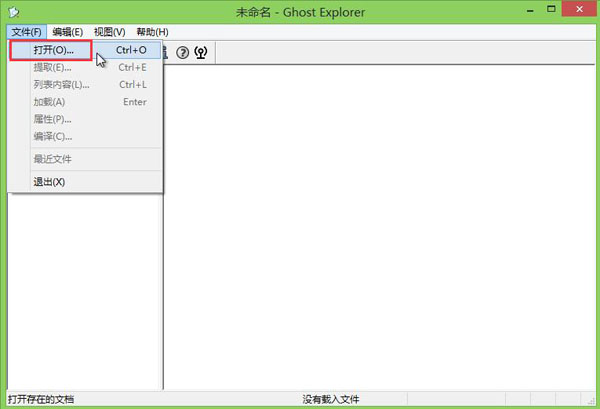The width and height of the screenshot is (600, 409).
Task: Click the resize grip in status bar corner
Action: coord(591,400)
